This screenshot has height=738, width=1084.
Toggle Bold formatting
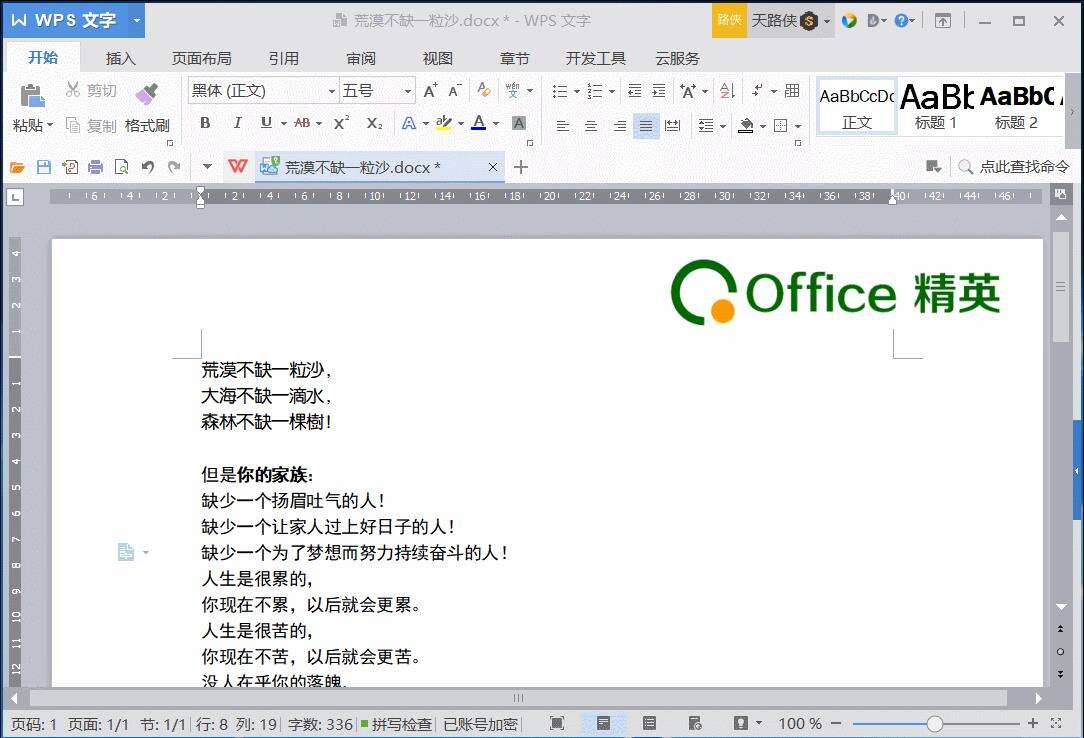coord(205,123)
